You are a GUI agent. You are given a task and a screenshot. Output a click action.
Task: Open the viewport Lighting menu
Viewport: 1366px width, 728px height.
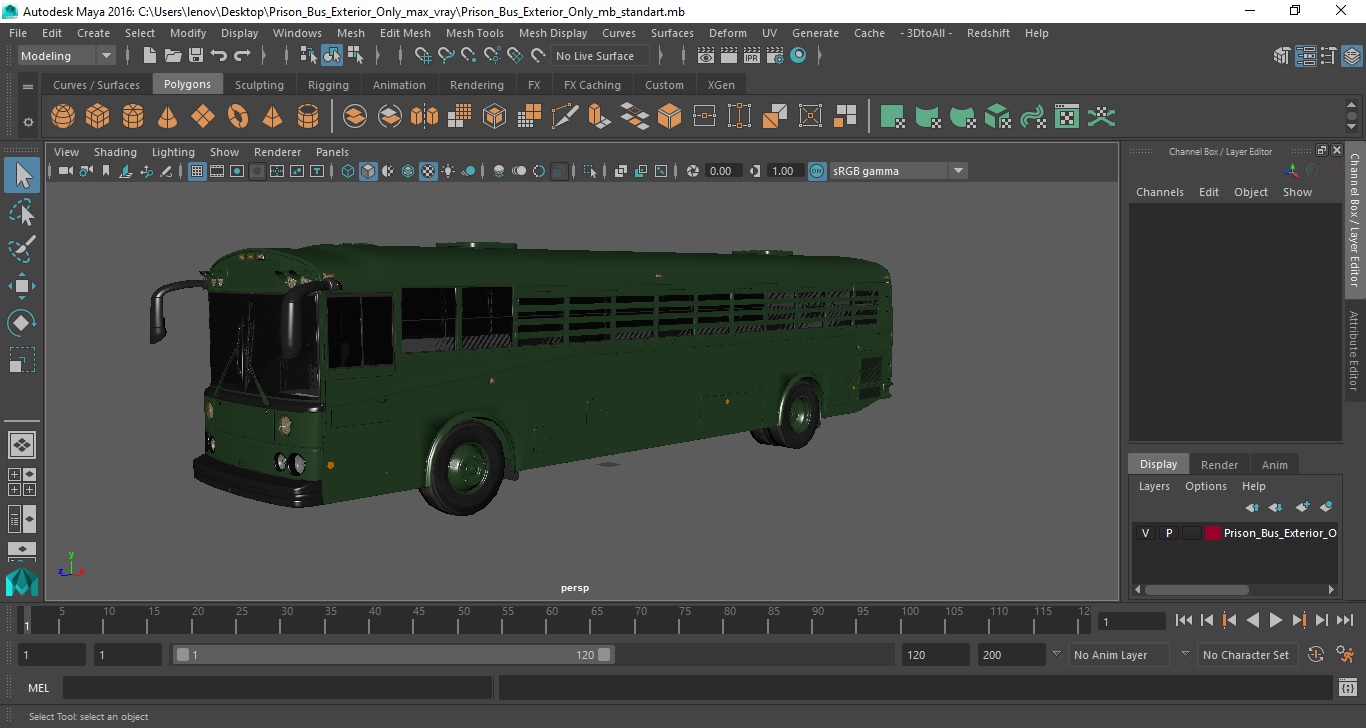pos(173,152)
